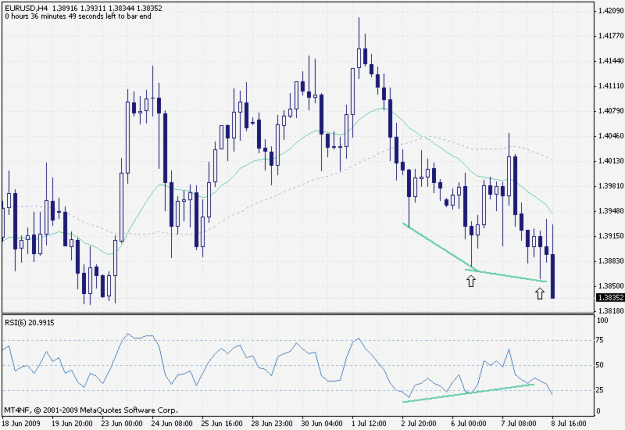Click the RSI(6) 20.9915 indicator label
Viewport: 625px width, 430px height.
click(29, 322)
